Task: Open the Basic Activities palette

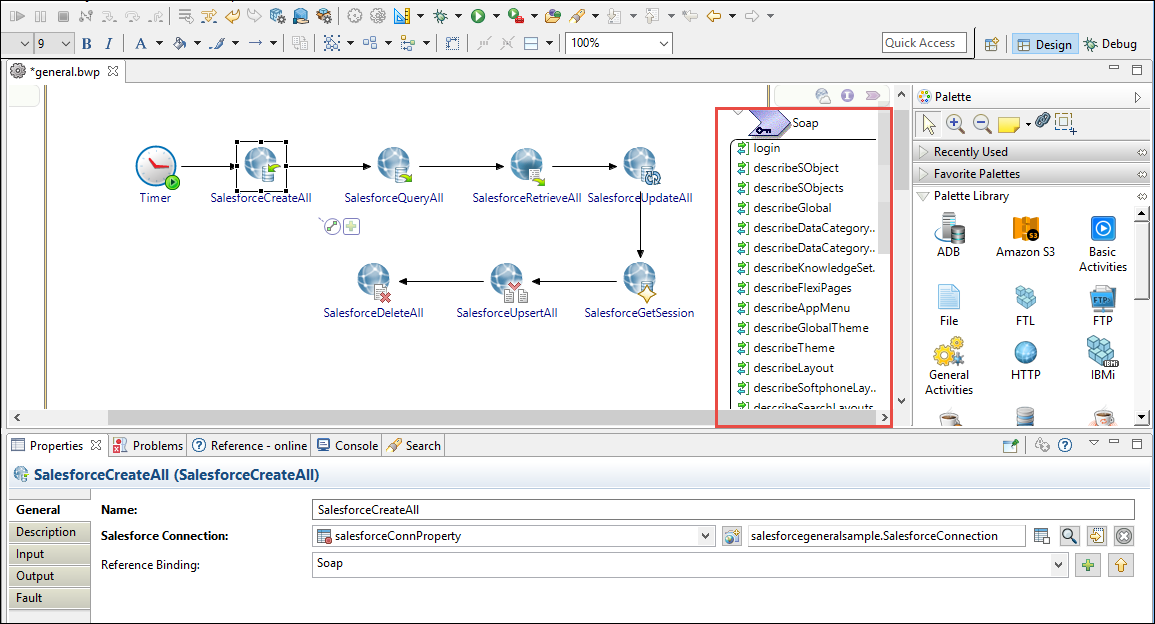Action: click(x=1103, y=244)
